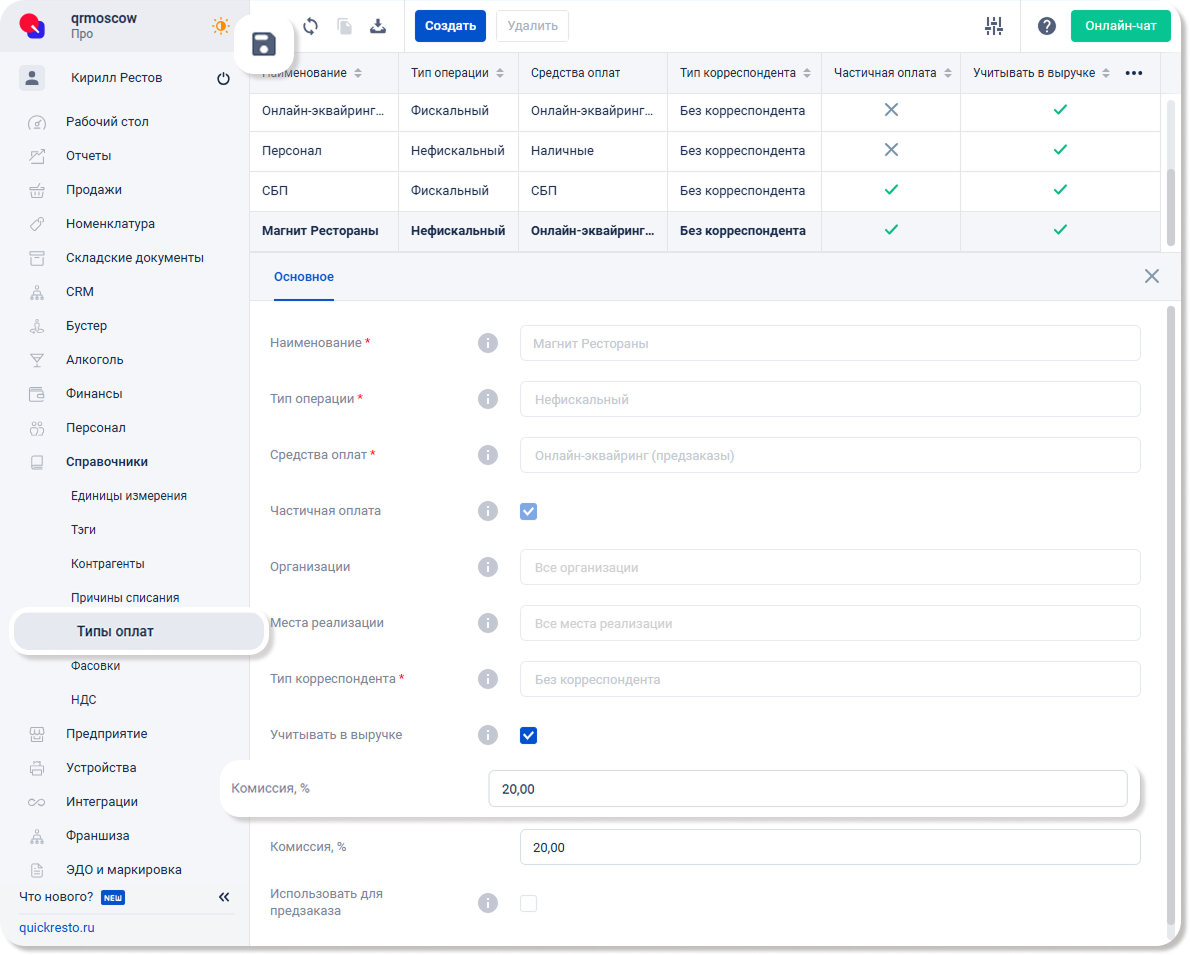Toggle the Частичная оплата checkbox
Viewport: 1190px width, 955px height.
tap(529, 511)
